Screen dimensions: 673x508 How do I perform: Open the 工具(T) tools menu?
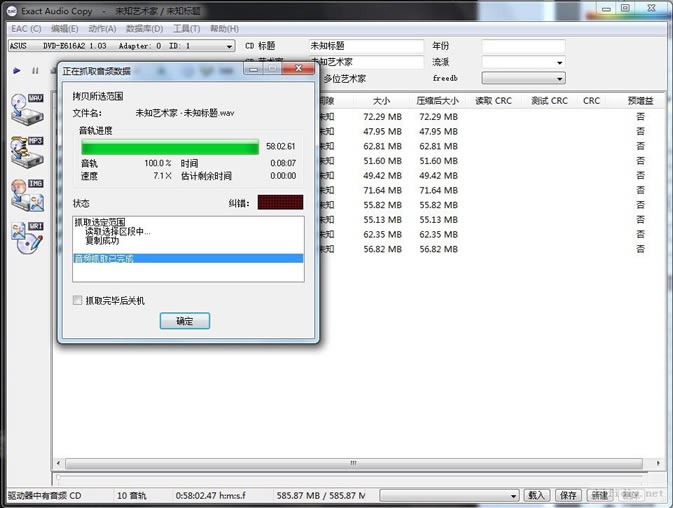[185, 29]
